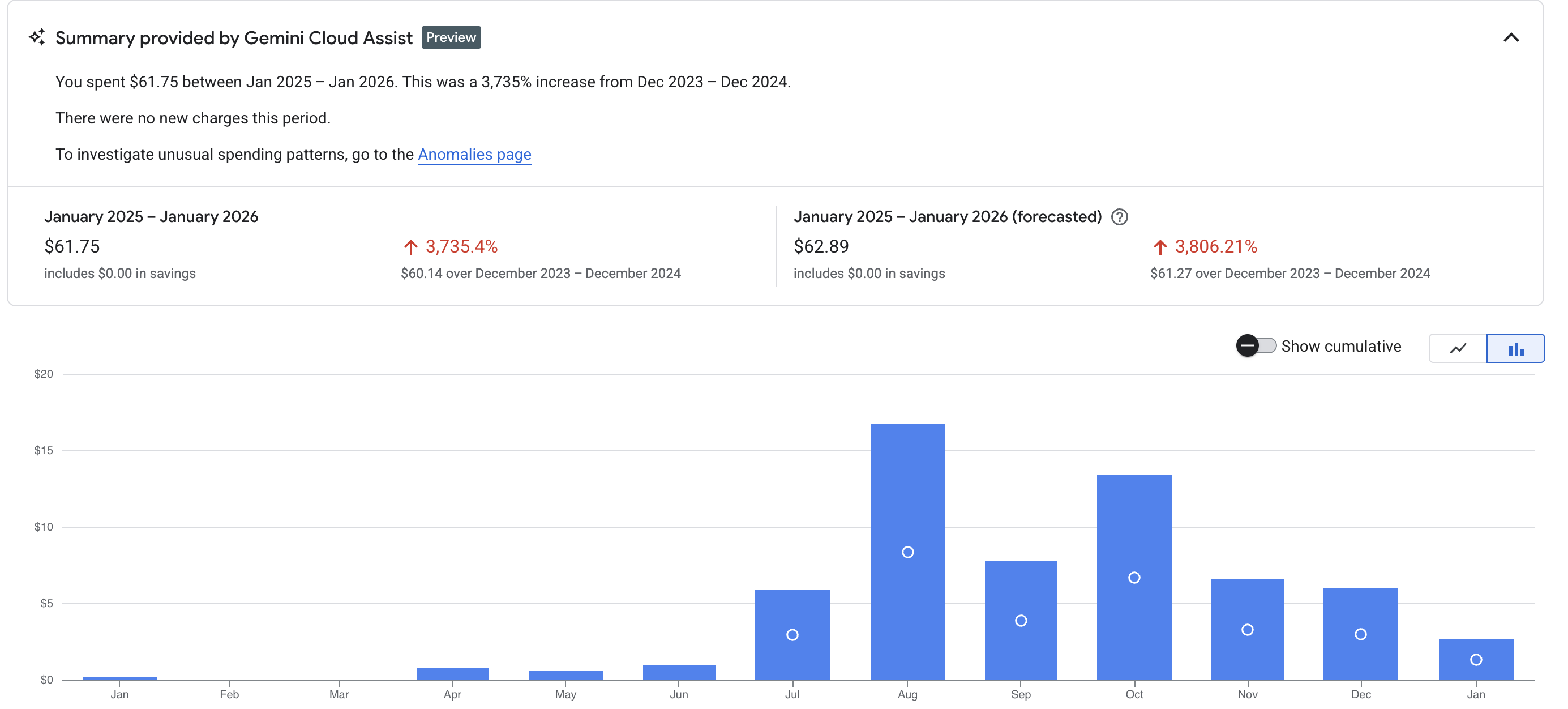The width and height of the screenshot is (1568, 709).
Task: Select the April bar in chart
Action: (452, 674)
